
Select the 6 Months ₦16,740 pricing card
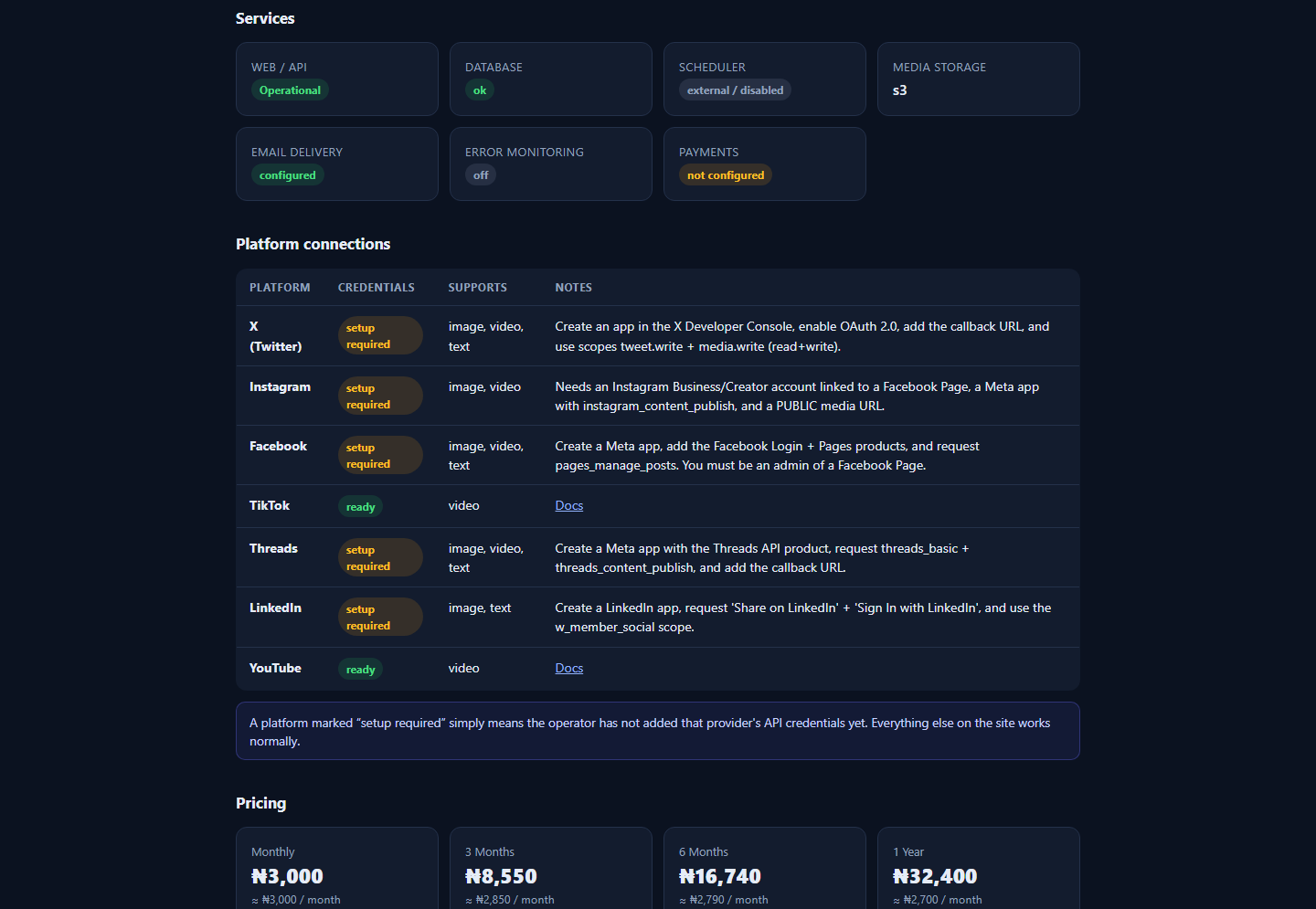pyautogui.click(x=765, y=868)
